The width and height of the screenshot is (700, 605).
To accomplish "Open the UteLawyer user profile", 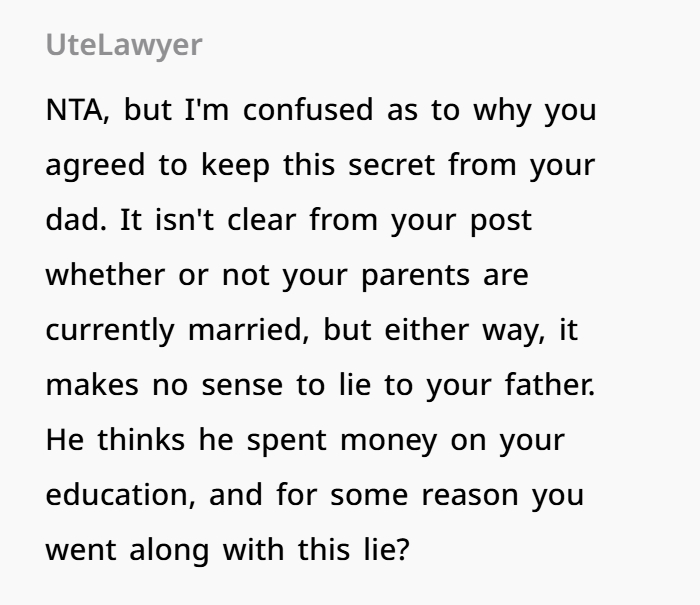I will tap(124, 46).
